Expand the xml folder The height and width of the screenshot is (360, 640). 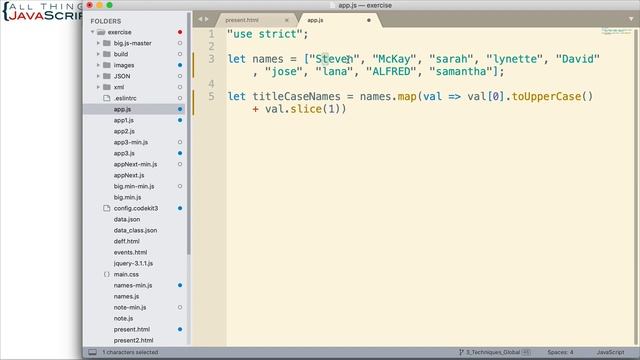coord(98,87)
